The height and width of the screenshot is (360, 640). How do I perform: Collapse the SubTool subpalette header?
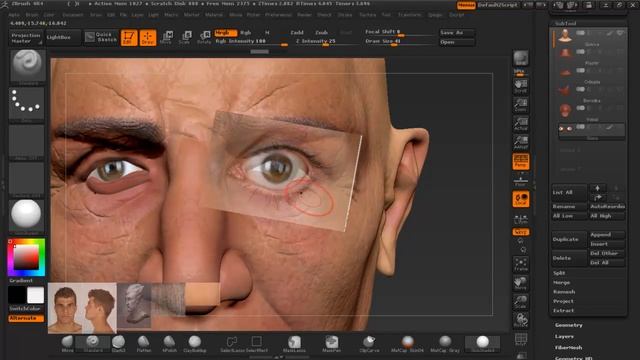(565, 24)
